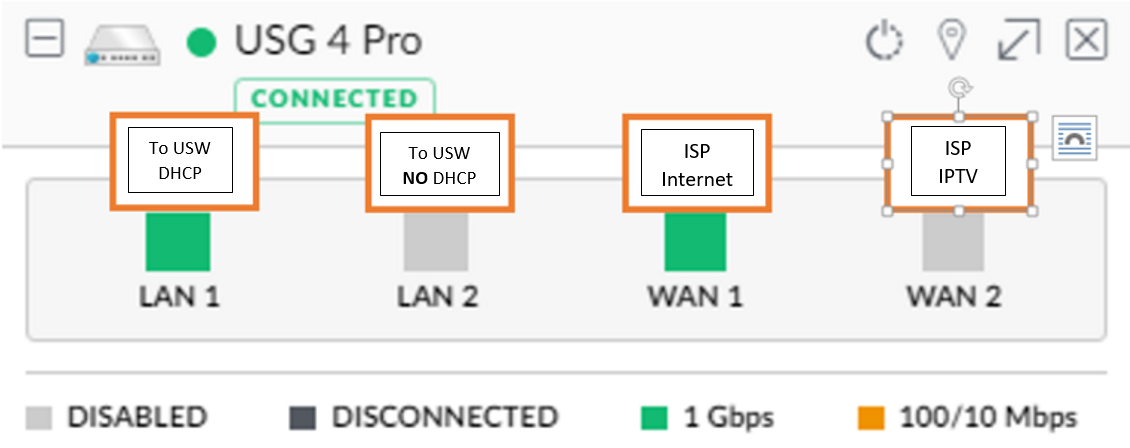Screen dimensions: 1130x448
Task: Click the rotation handle above ISP IPTV box
Action: click(x=959, y=89)
